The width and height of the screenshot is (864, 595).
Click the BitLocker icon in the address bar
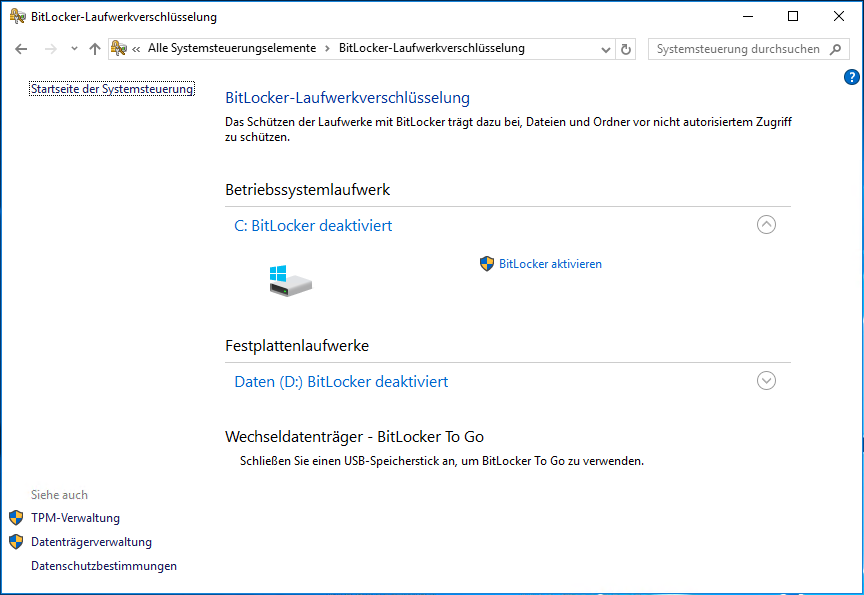pyautogui.click(x=119, y=48)
